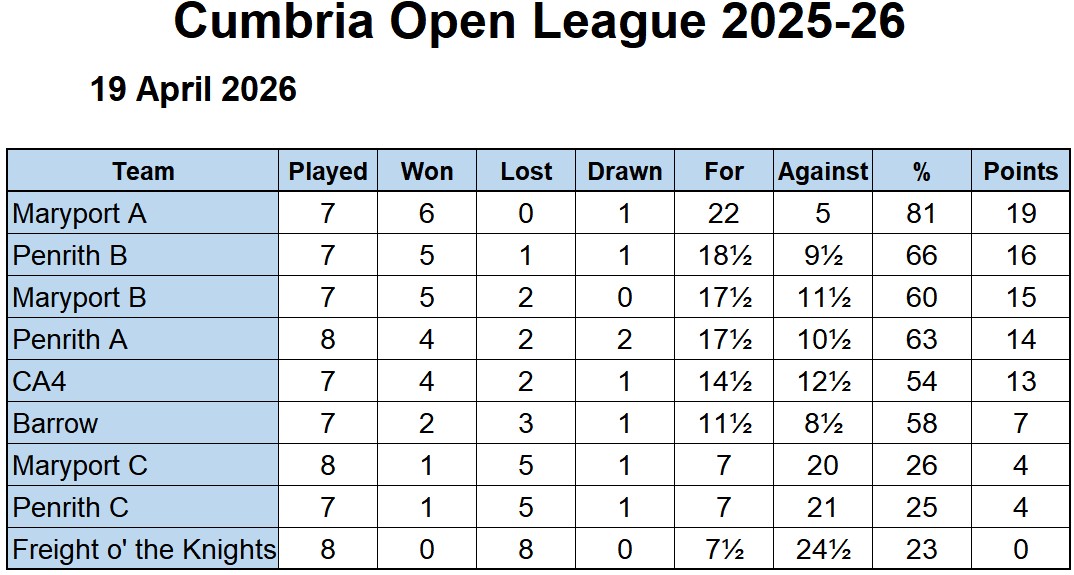Click the 'Maryport A' team cell
This screenshot has width=1074, height=575.
point(80,213)
